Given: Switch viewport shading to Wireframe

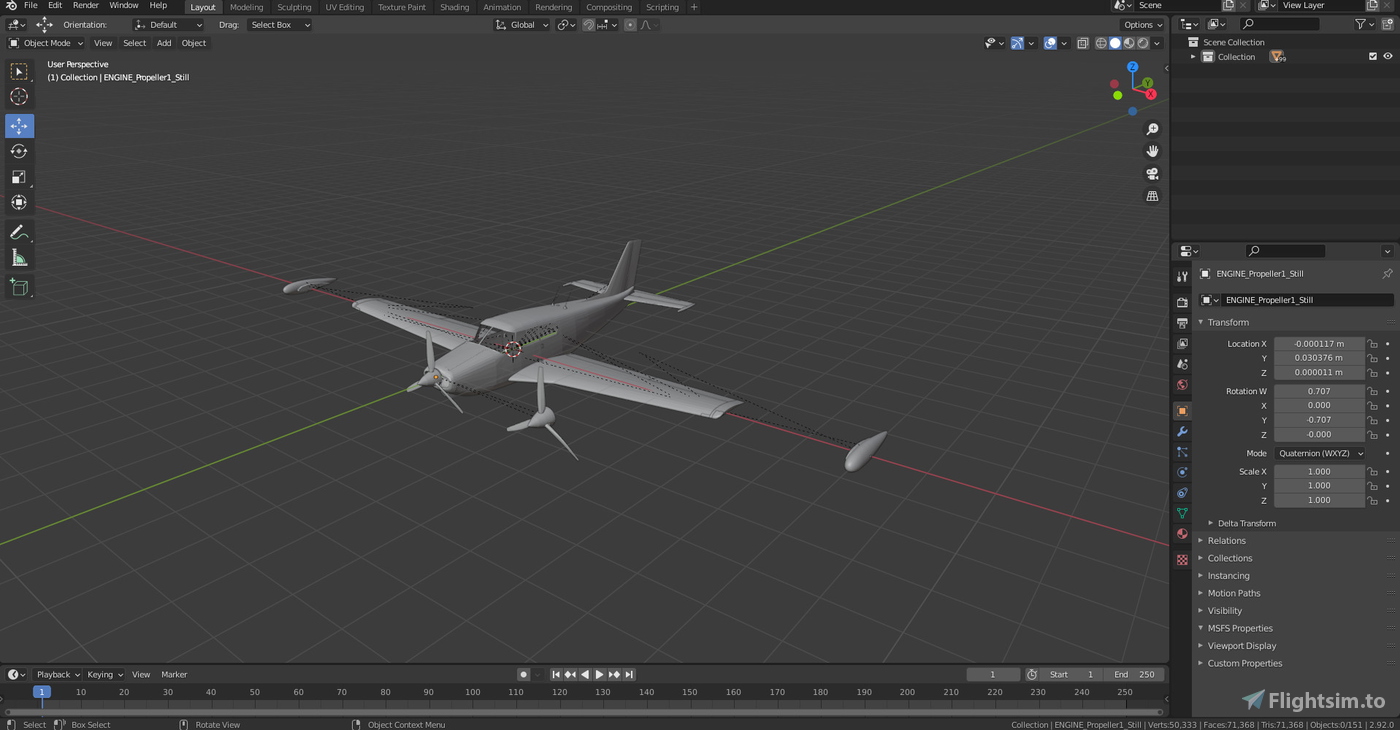Looking at the screenshot, I should (x=1101, y=43).
